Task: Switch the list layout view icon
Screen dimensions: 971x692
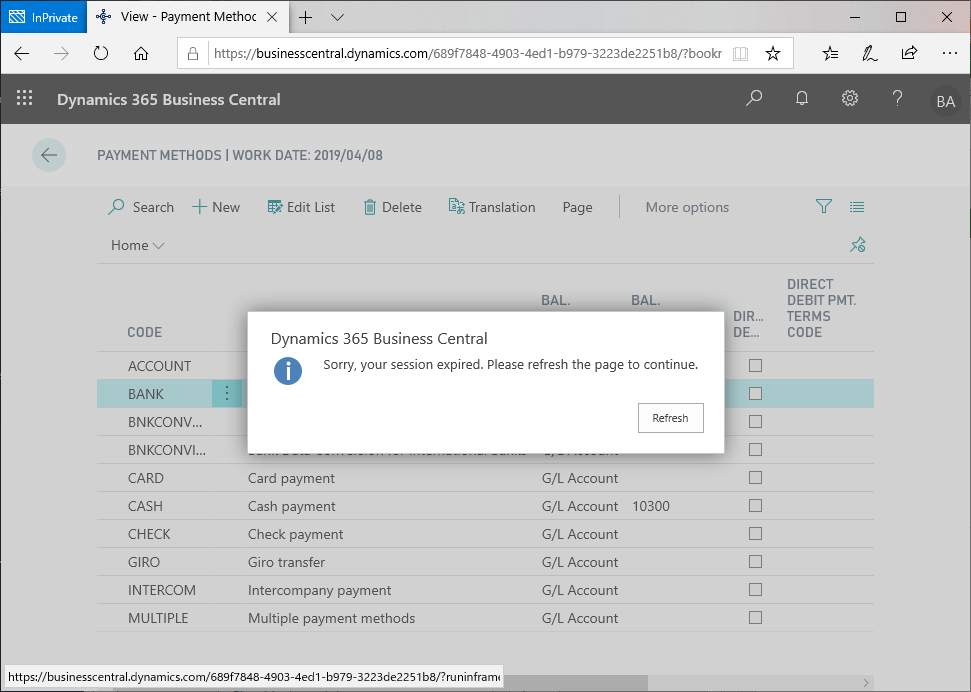Action: 857,207
